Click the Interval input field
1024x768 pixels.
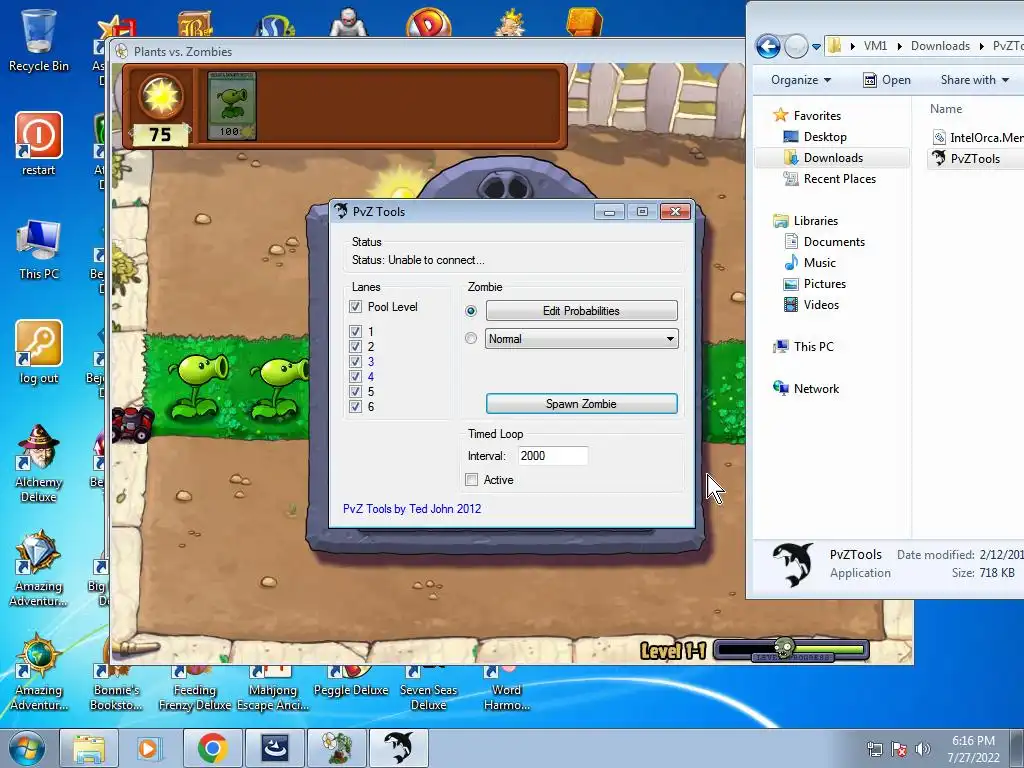pos(552,456)
